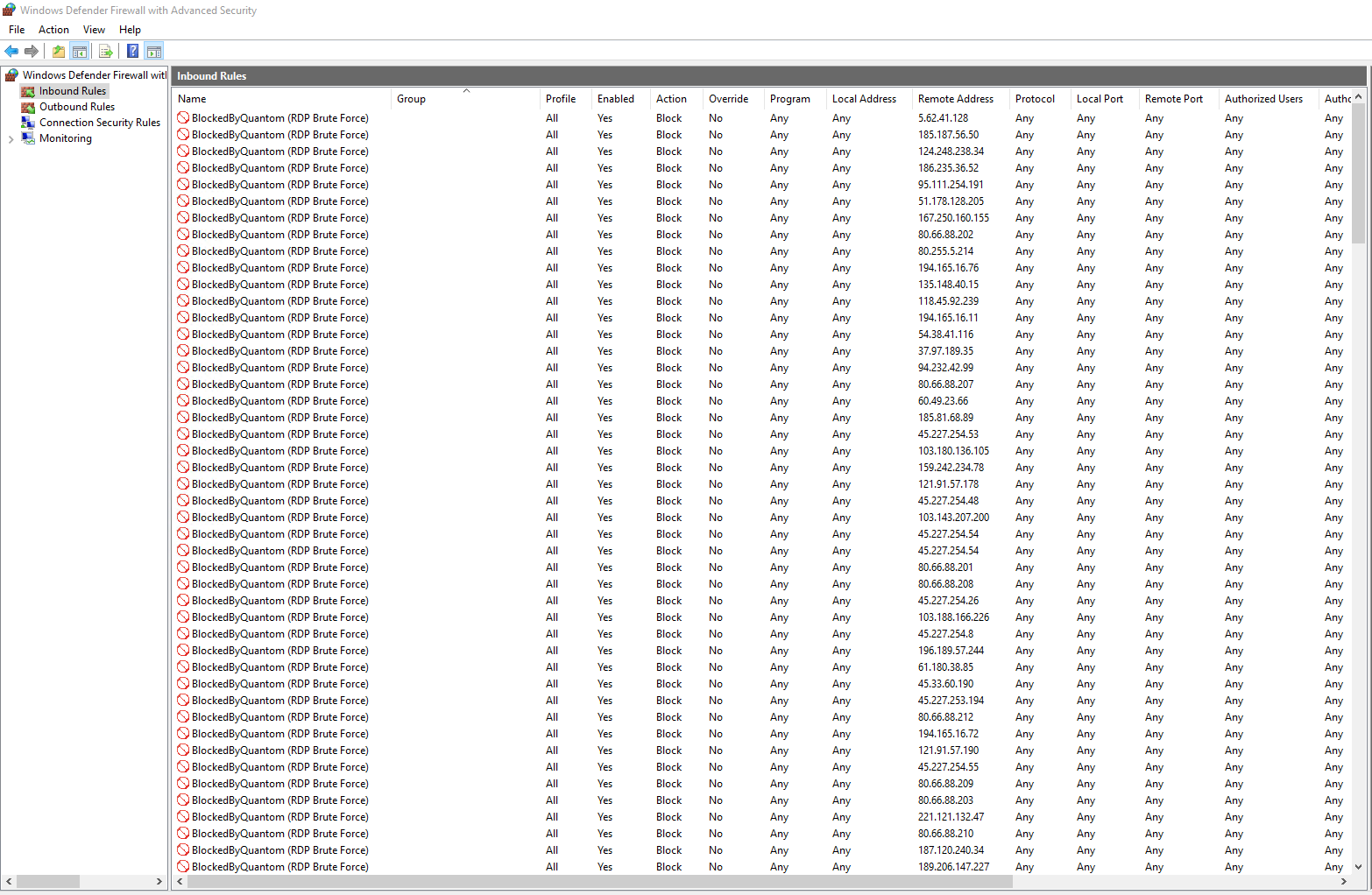
Task: Open the File menu
Action: click(x=17, y=30)
